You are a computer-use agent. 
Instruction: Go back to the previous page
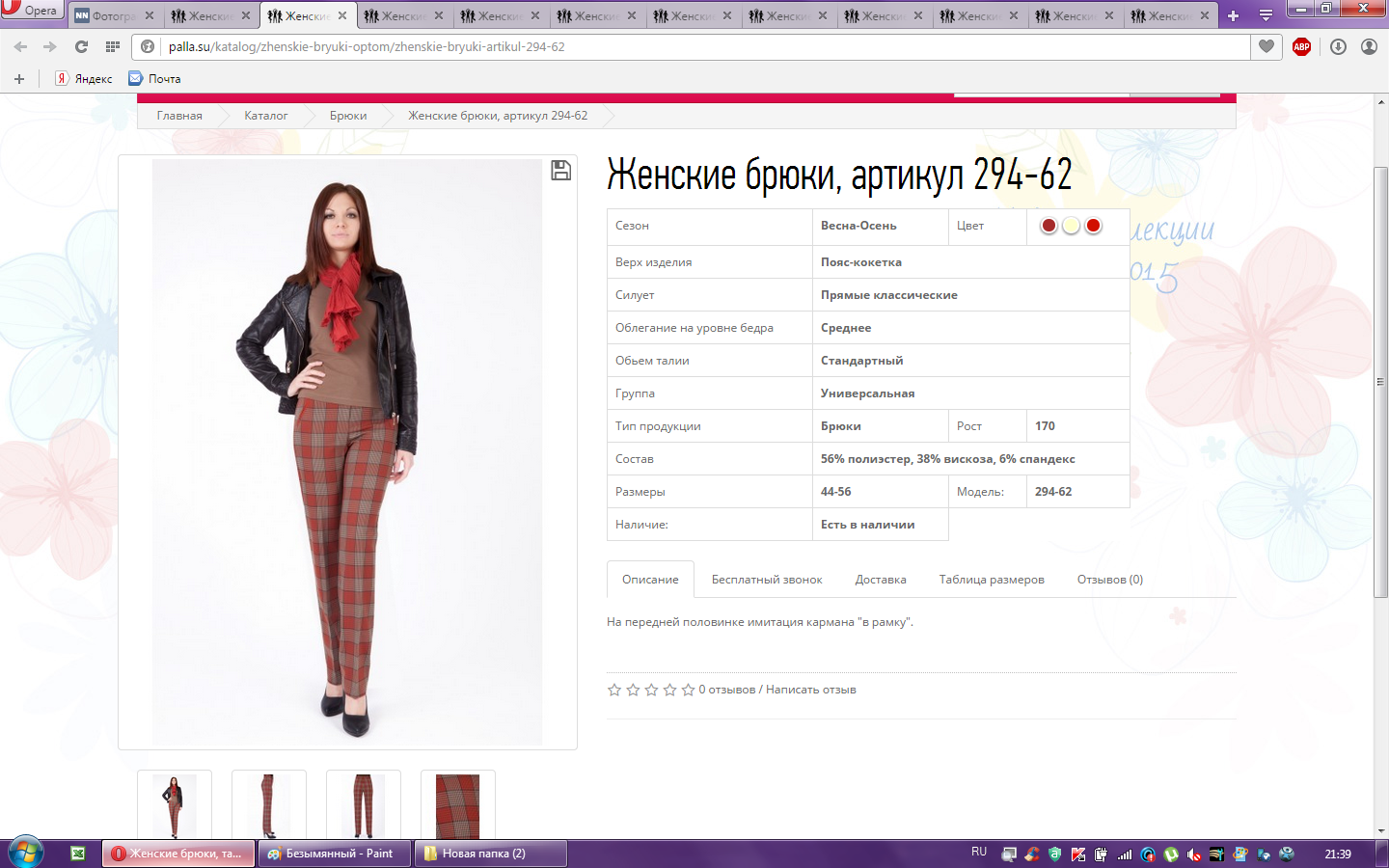[20, 46]
